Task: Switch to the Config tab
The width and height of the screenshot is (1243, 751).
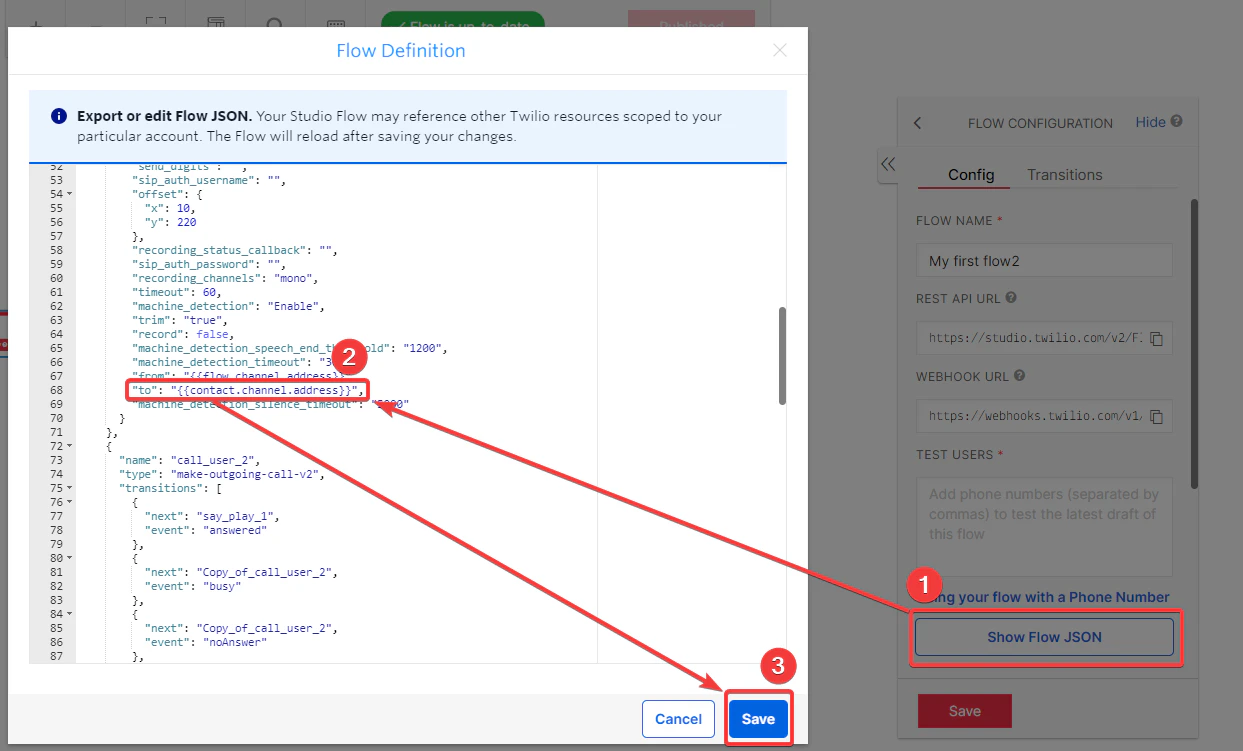Action: (971, 174)
